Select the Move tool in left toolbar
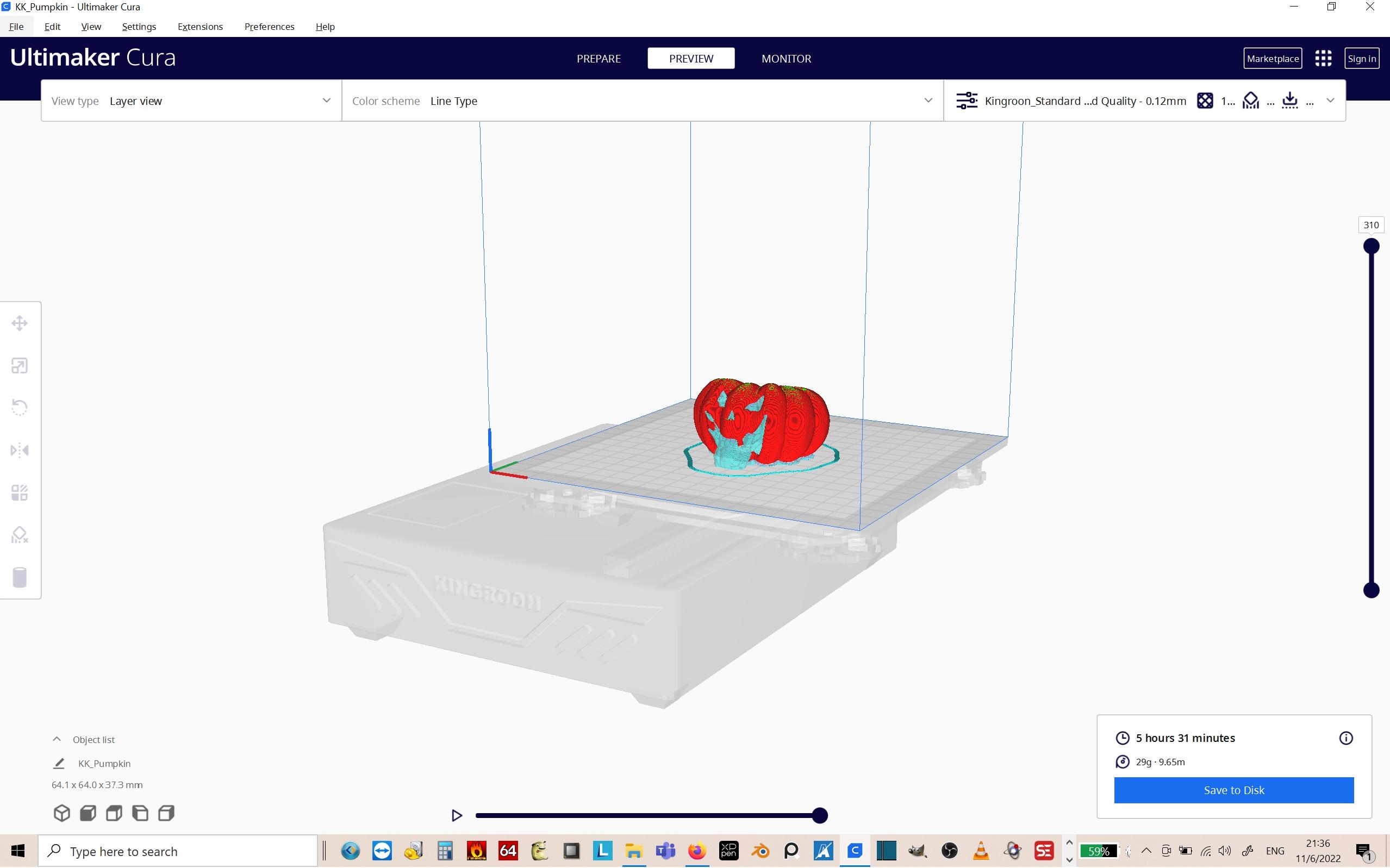Image resolution: width=1390 pixels, height=868 pixels. (20, 323)
